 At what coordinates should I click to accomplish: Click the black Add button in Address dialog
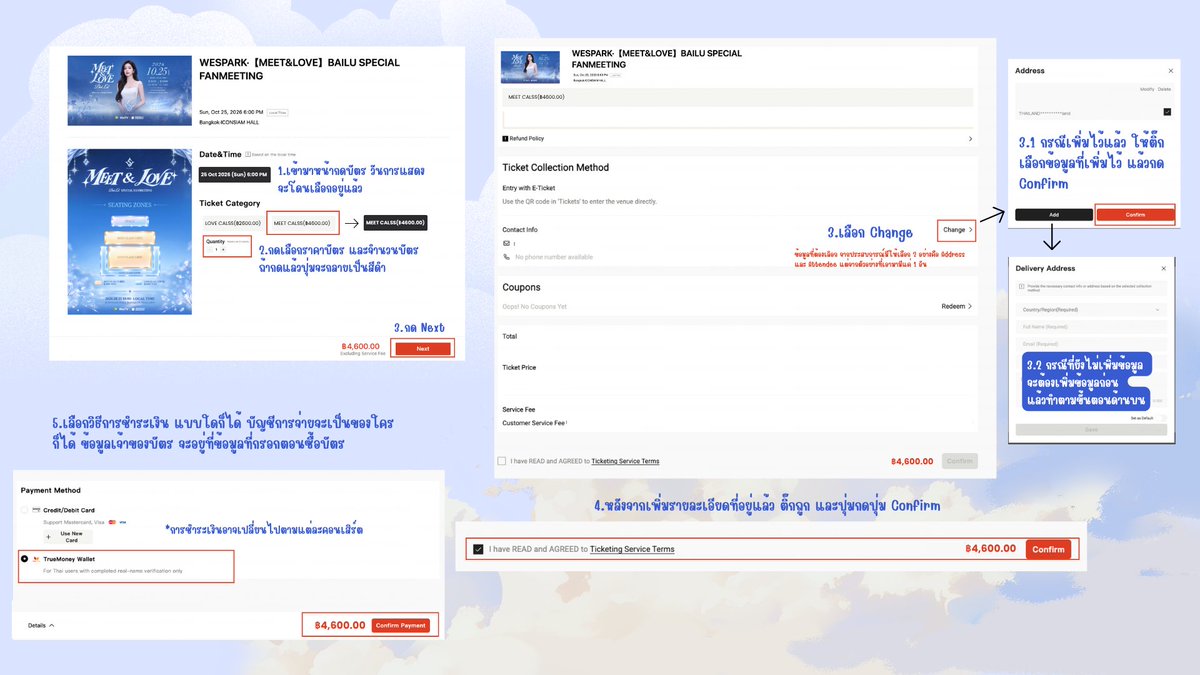pyautogui.click(x=1054, y=214)
